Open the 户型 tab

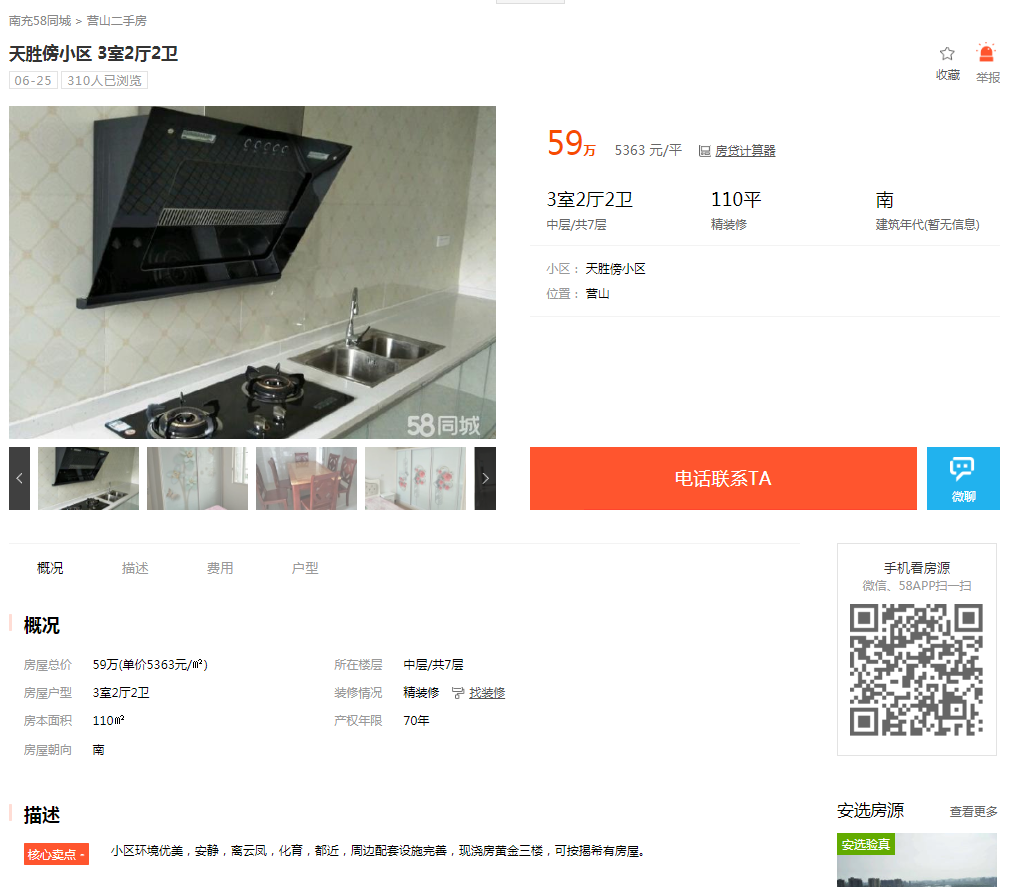[305, 568]
